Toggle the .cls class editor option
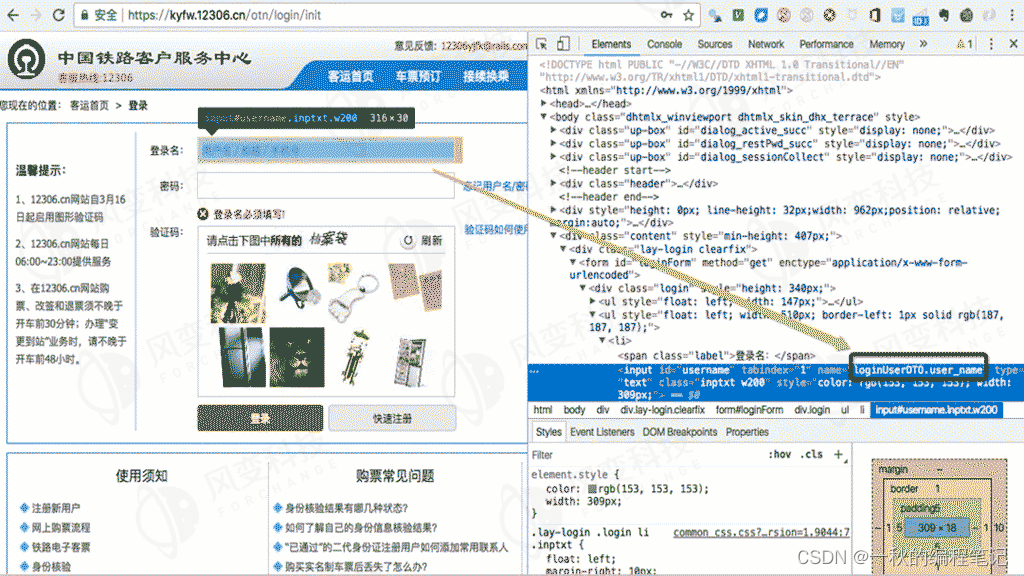The image size is (1024, 576). pos(811,455)
